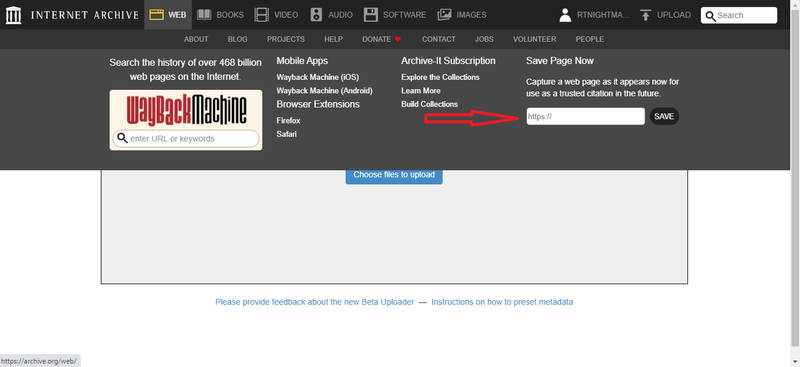Screen dimensions: 800x367
Task: Click the Choose files to upload button
Action: pyautogui.click(x=394, y=175)
